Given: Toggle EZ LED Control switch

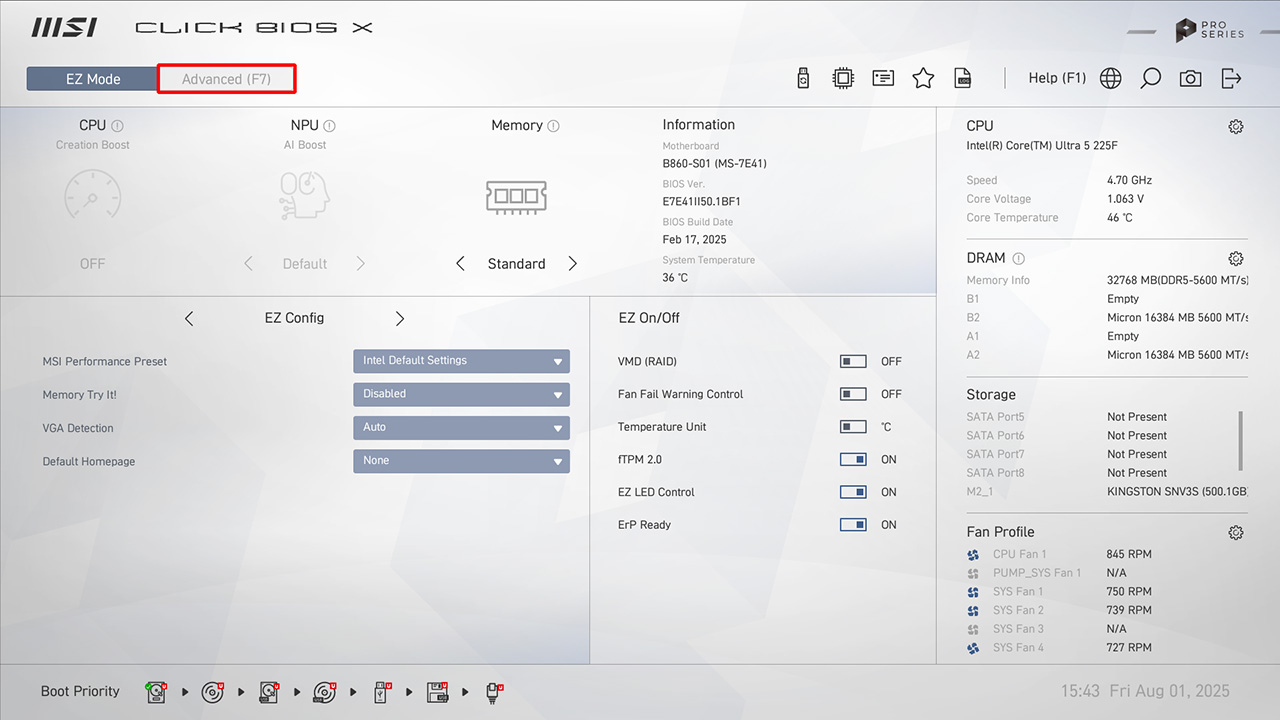Looking at the screenshot, I should pyautogui.click(x=853, y=492).
